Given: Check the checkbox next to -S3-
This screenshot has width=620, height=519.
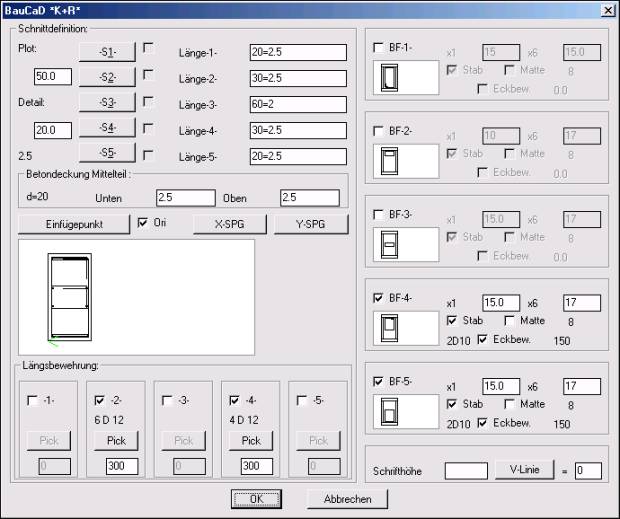Looking at the screenshot, I should pyautogui.click(x=148, y=102).
